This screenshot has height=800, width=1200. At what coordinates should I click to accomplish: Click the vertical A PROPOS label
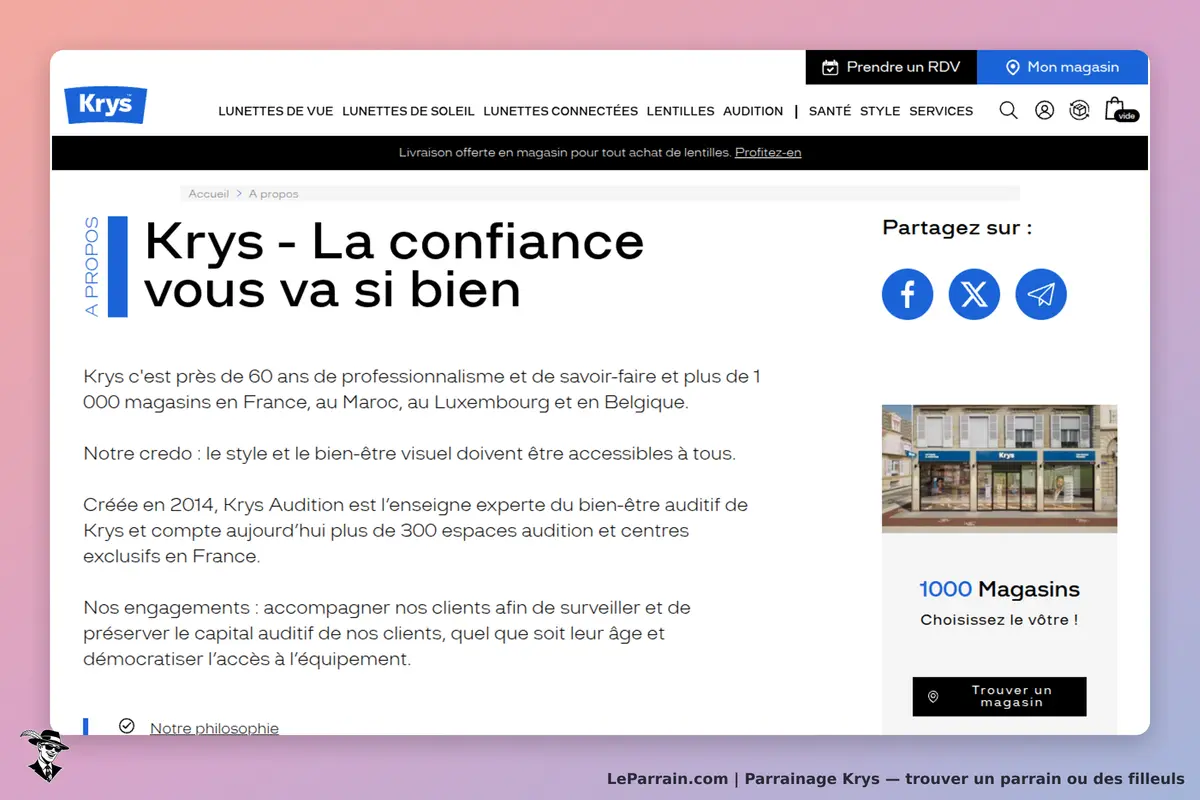tap(92, 267)
